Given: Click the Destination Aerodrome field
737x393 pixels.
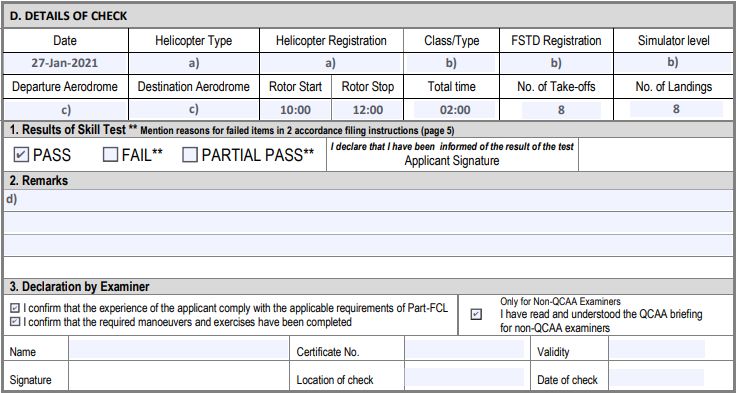Looking at the screenshot, I should coord(194,110).
